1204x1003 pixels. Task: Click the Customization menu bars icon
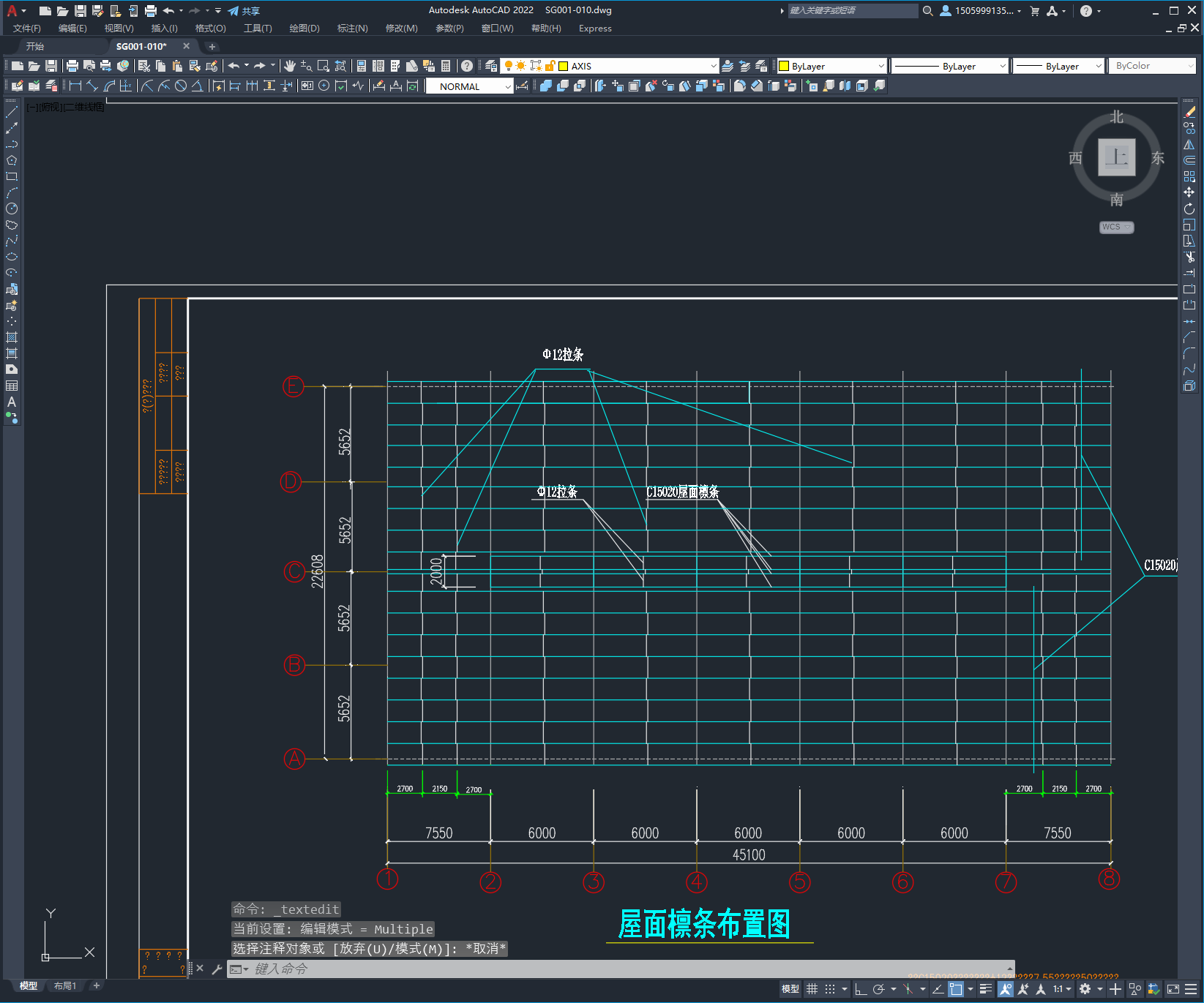1192,989
